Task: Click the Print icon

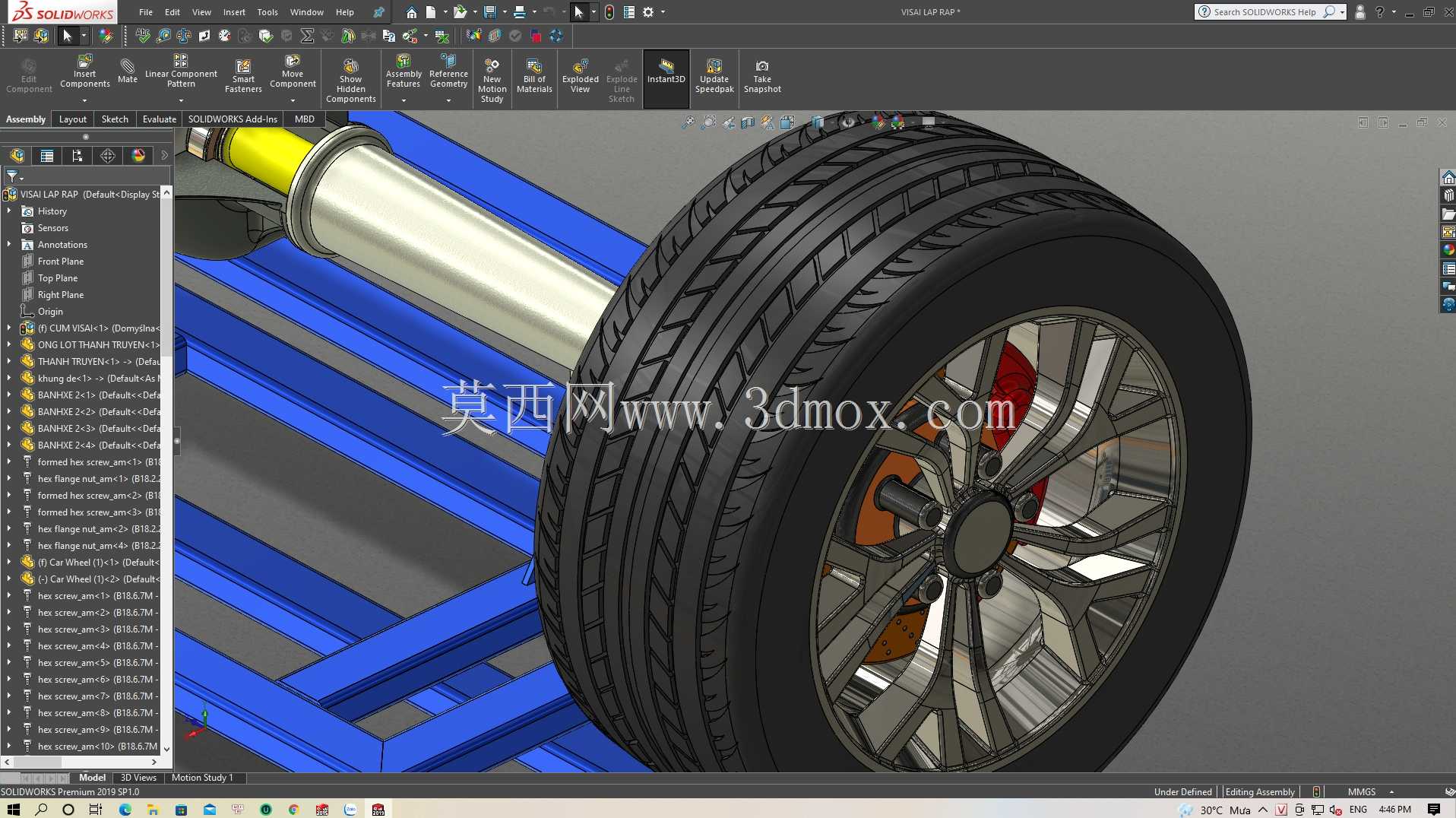Action: (x=520, y=12)
